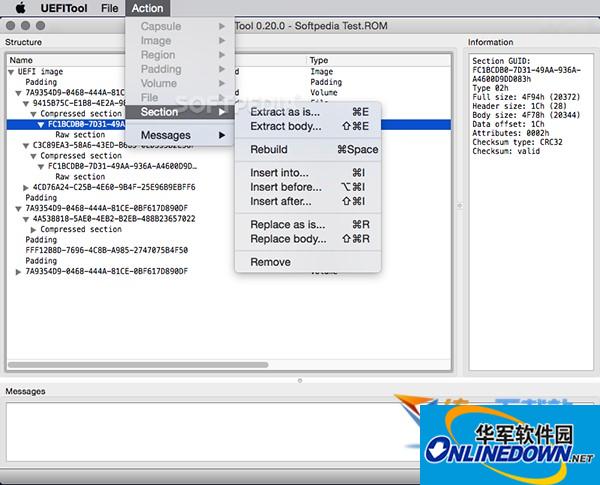Image resolution: width=600 pixels, height=485 pixels.
Task: Click the 'Volume' type cell of first volume
Action: click(324, 93)
